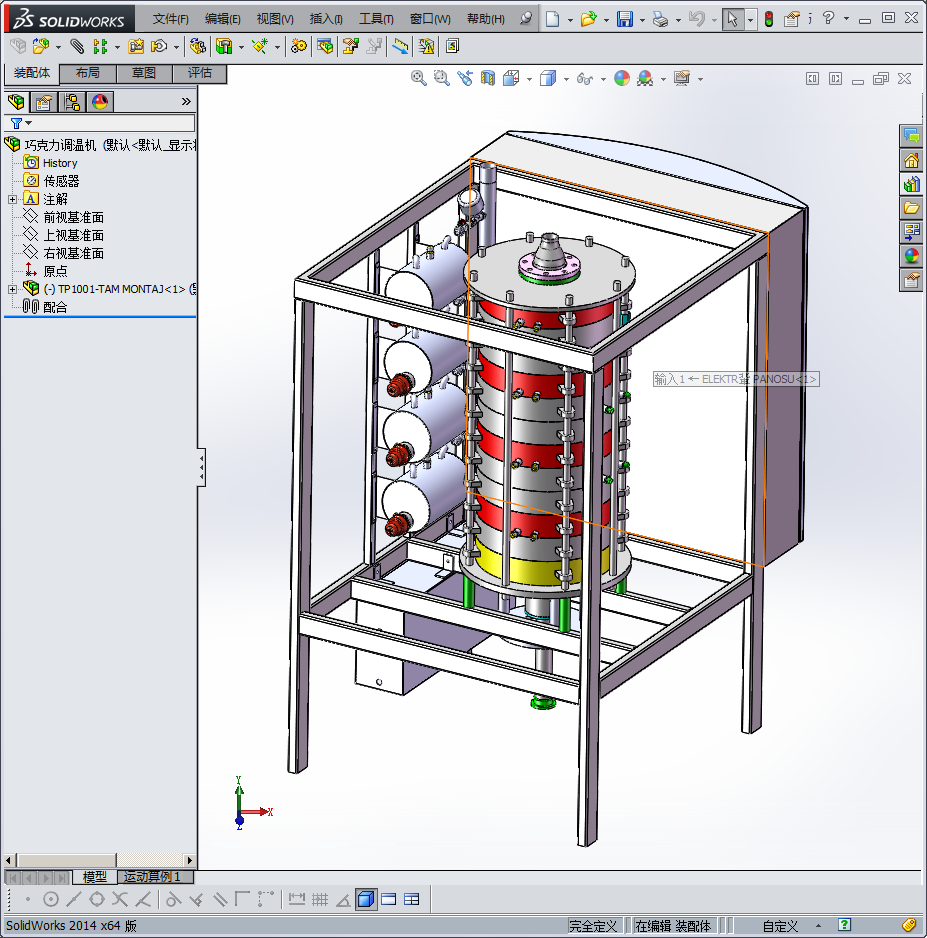This screenshot has width=927, height=938.
Task: Toggle the Select cursor tool
Action: [x=732, y=19]
